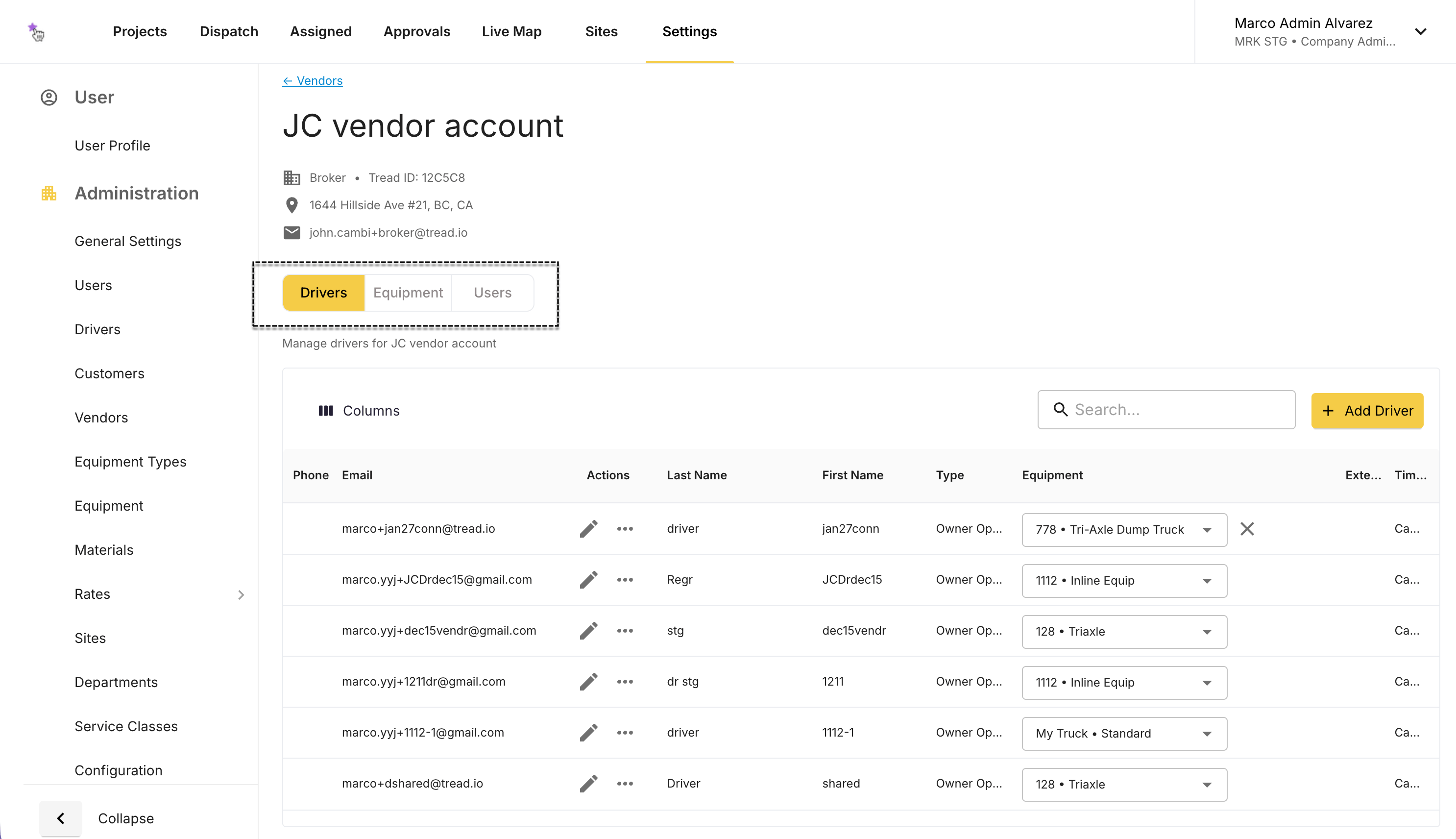Open equipment dropdown for 1211 row

pyautogui.click(x=1124, y=683)
